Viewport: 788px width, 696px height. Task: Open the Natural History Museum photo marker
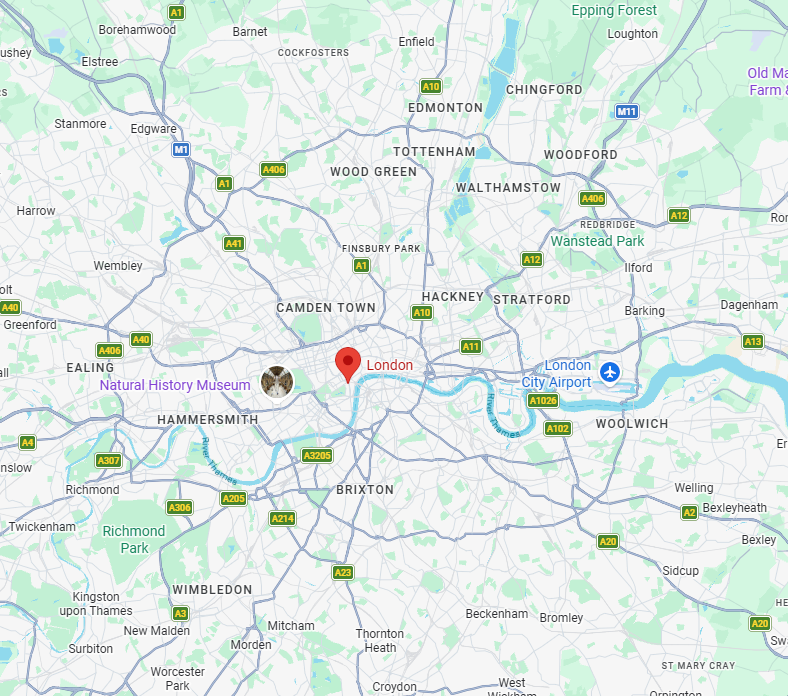[277, 382]
